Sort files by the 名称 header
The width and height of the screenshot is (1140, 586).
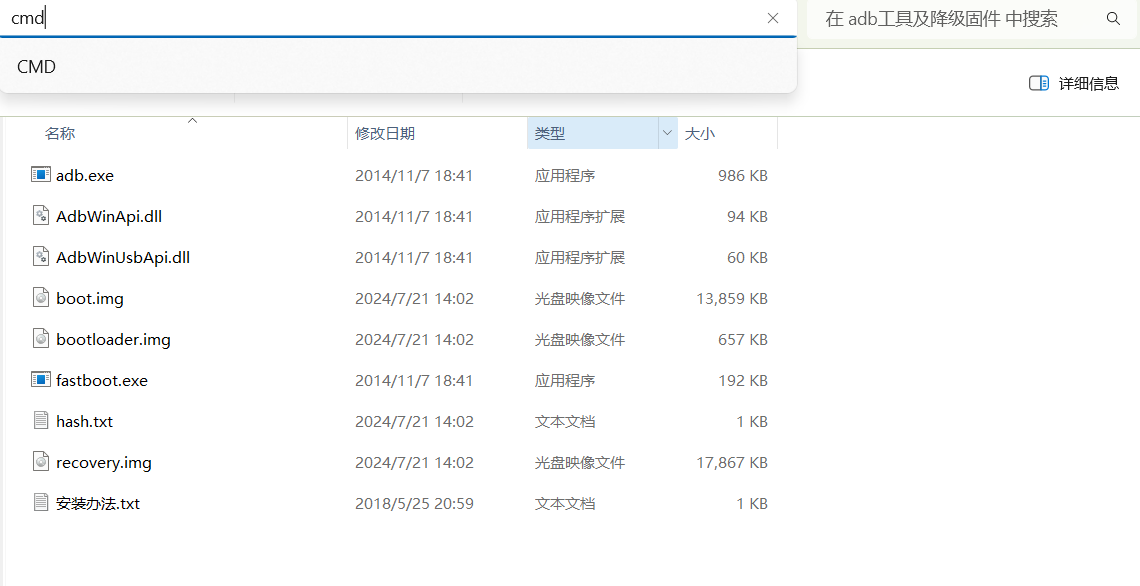60,132
